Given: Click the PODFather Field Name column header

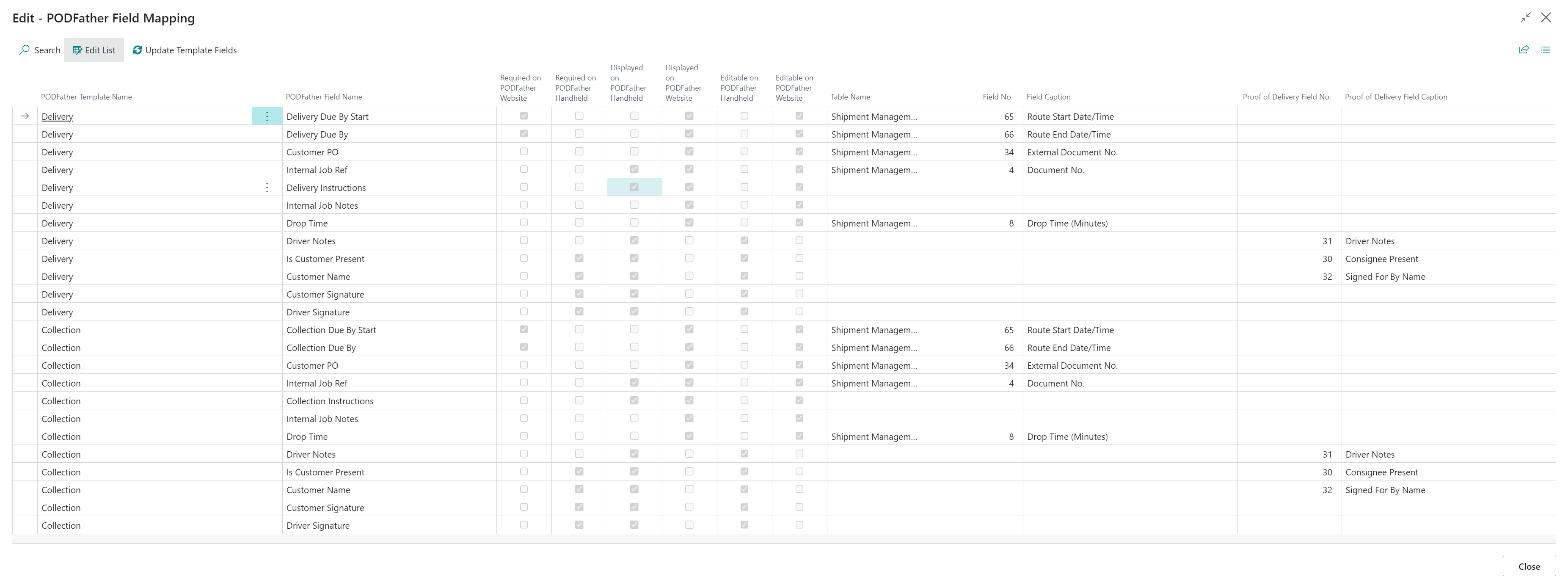Looking at the screenshot, I should 324,97.
